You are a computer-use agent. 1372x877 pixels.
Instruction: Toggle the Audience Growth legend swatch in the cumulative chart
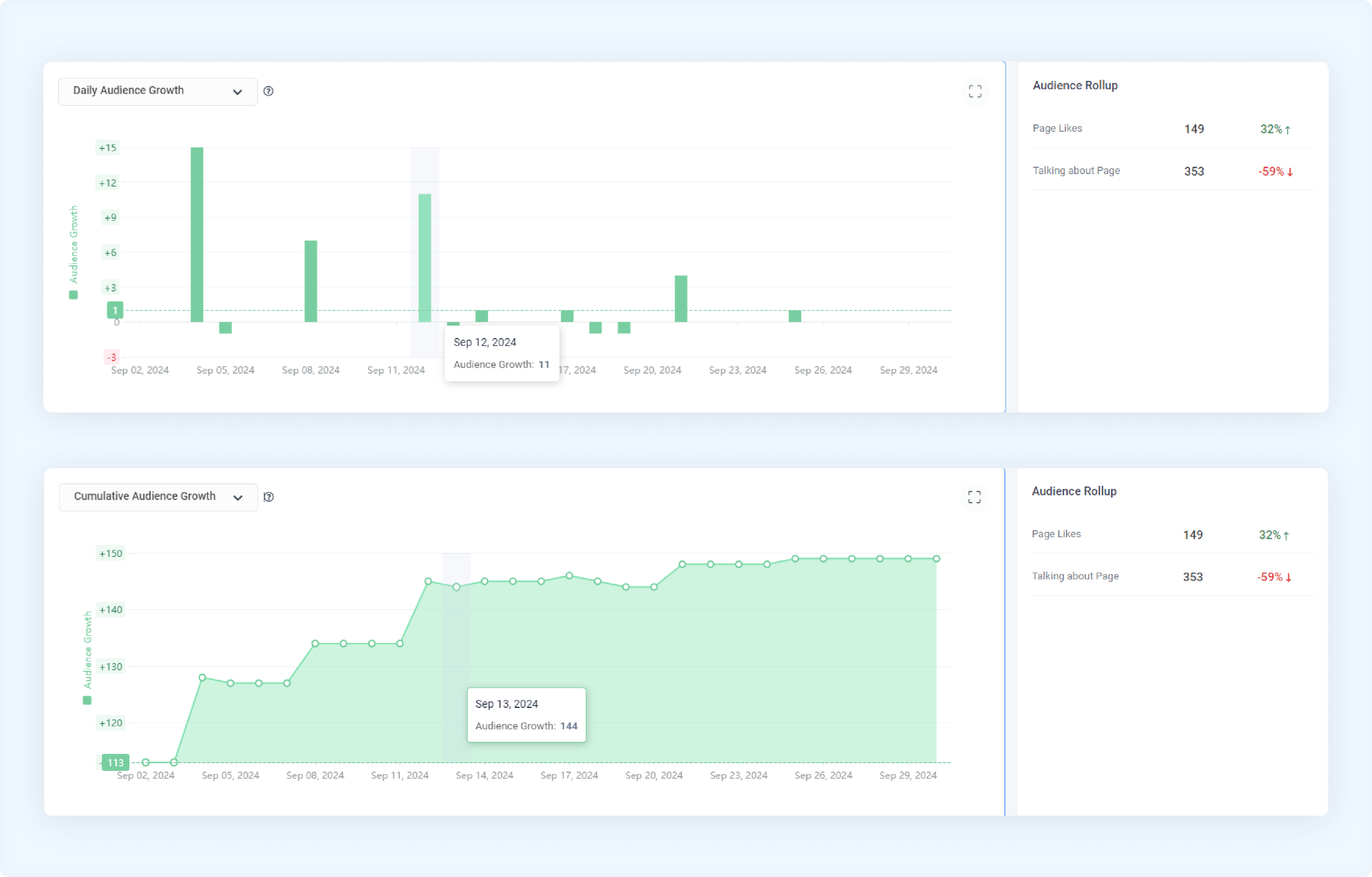click(87, 700)
